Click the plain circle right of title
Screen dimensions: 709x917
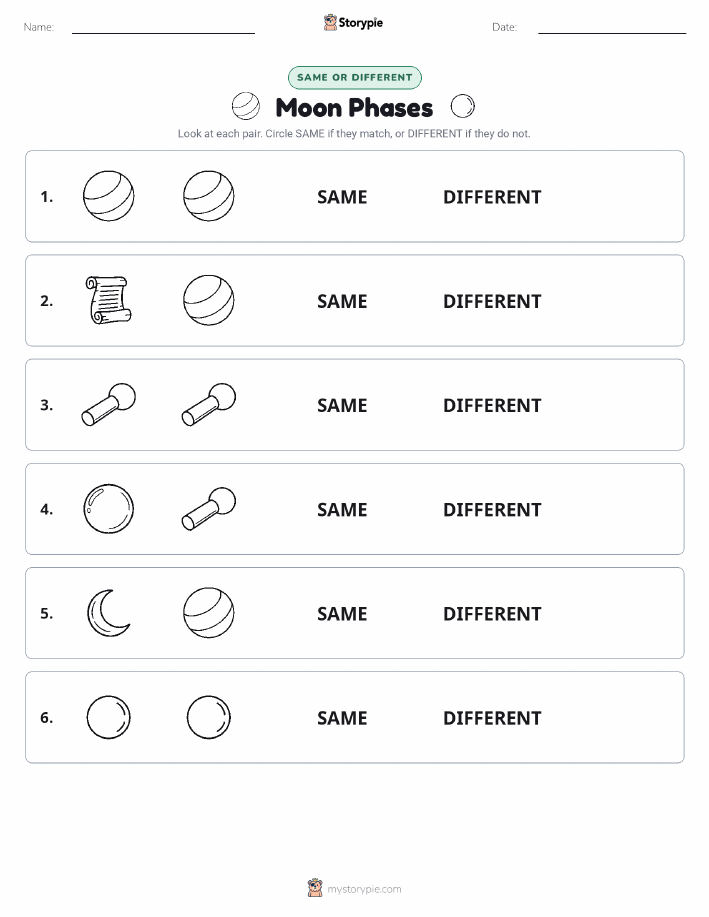tap(463, 106)
